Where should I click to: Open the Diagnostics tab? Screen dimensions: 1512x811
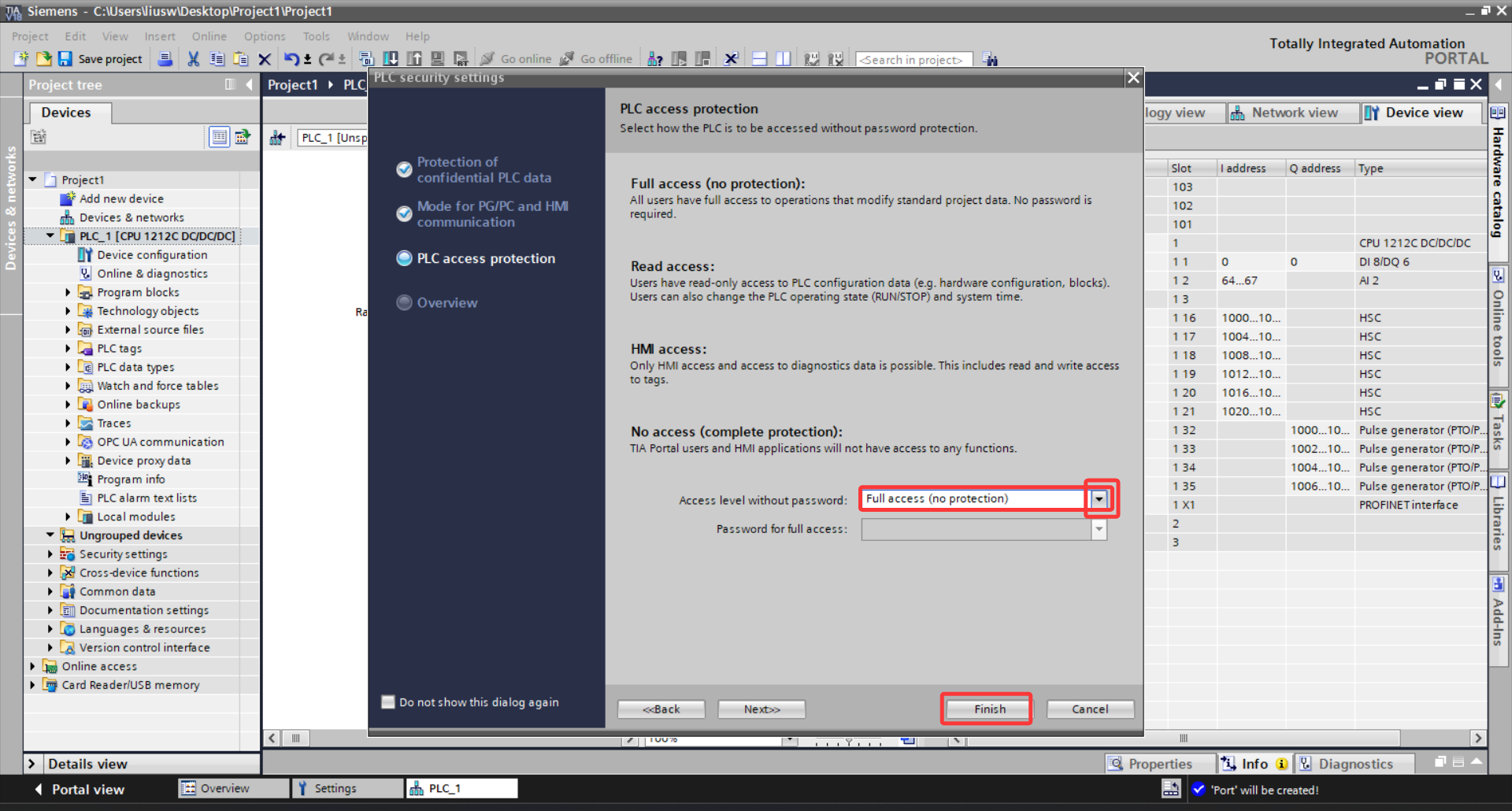click(x=1354, y=764)
